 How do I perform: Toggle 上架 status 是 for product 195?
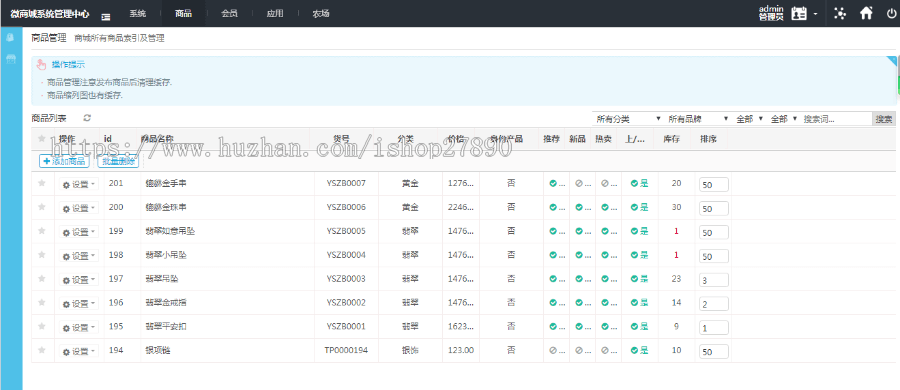639,327
